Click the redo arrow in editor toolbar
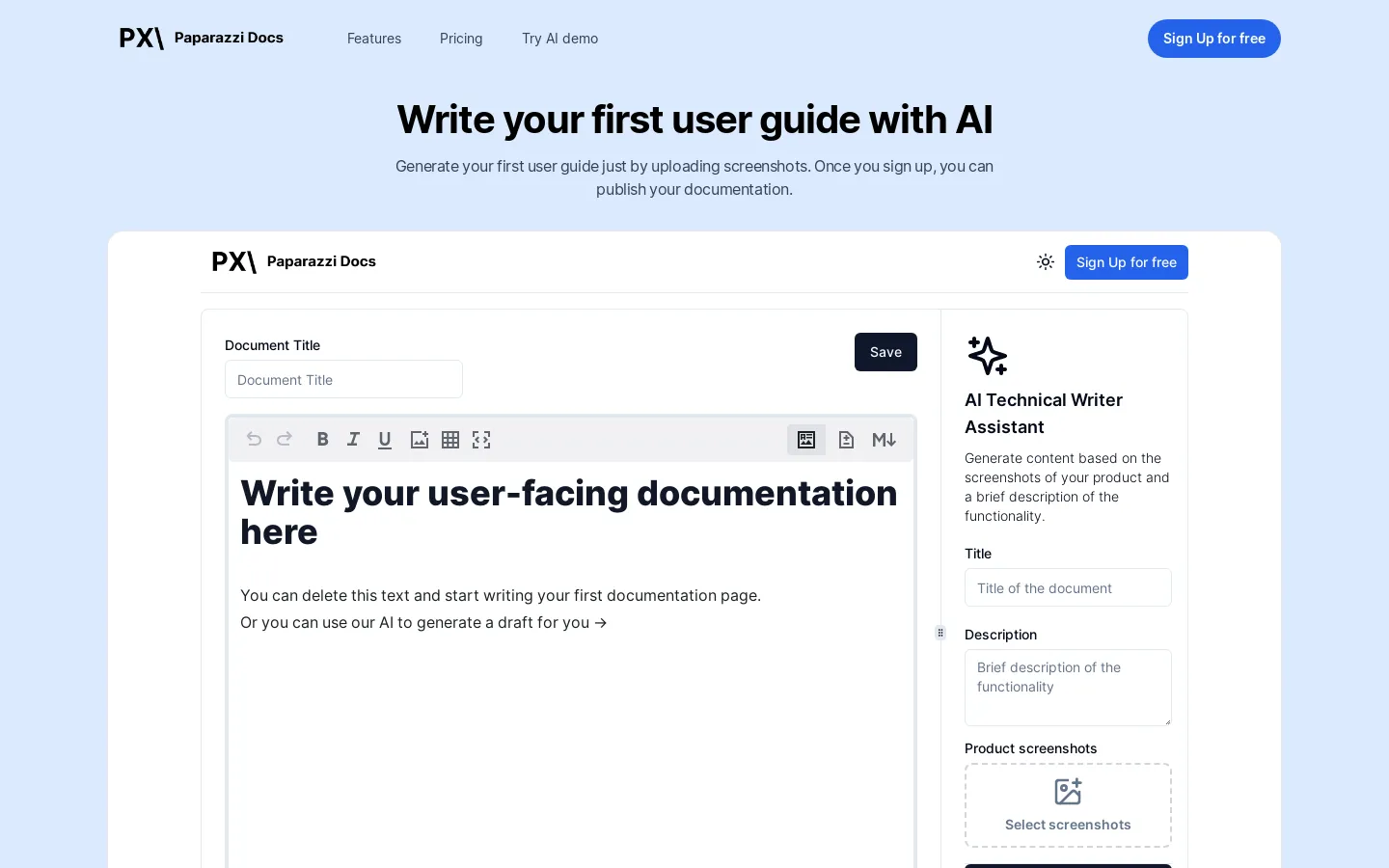The image size is (1389, 868). [x=285, y=440]
